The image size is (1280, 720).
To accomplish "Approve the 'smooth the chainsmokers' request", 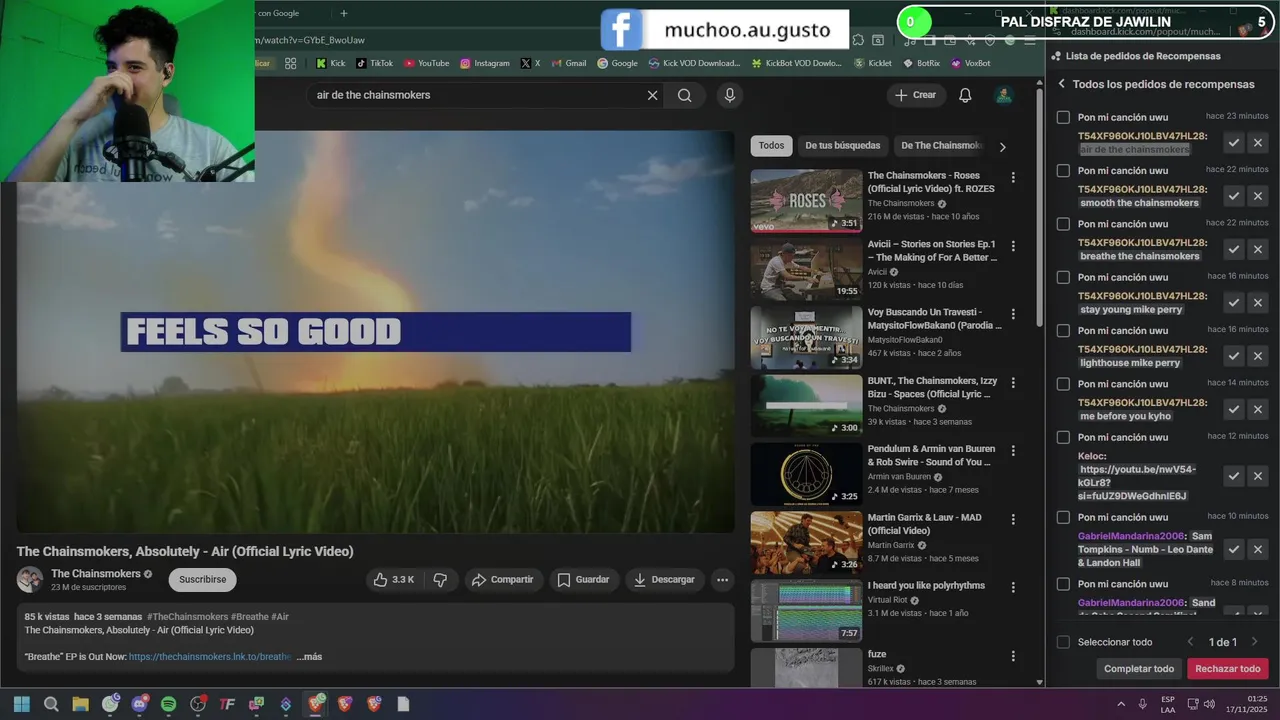I will click(x=1234, y=196).
